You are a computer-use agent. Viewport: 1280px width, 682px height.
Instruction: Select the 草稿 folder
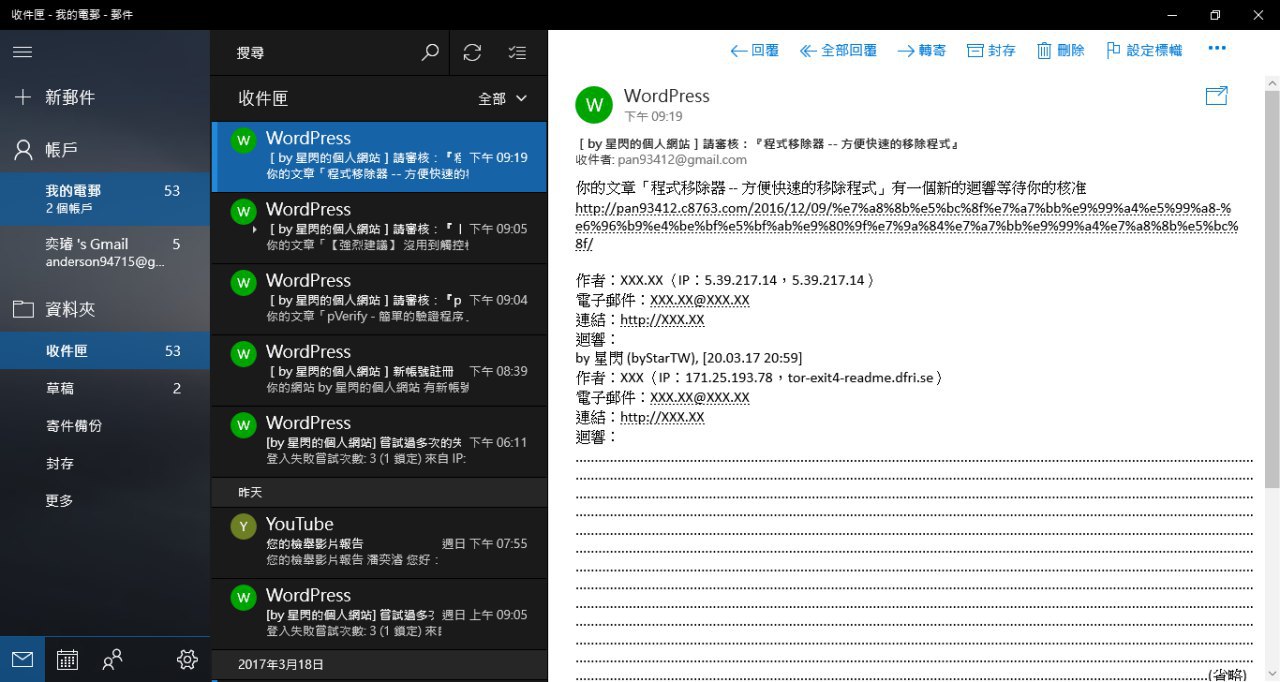coord(60,388)
